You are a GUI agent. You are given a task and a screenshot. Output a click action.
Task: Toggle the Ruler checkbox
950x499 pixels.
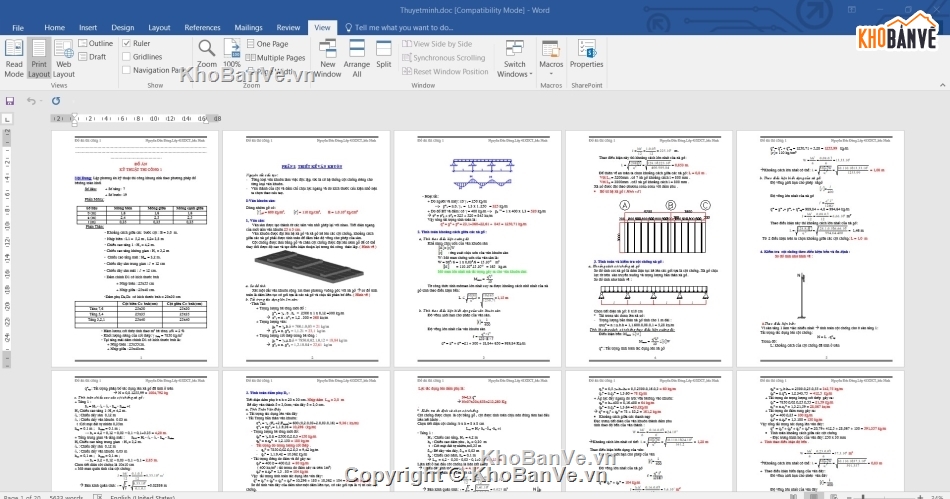coord(126,43)
